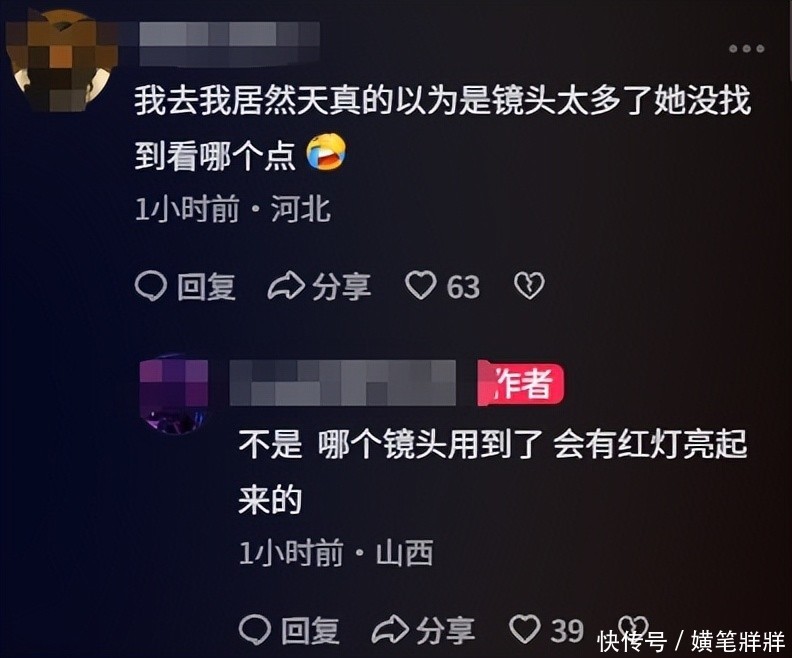Viewport: 792px width, 658px height.
Task: Click 分享 text under the author's reply
Action: pos(445,630)
